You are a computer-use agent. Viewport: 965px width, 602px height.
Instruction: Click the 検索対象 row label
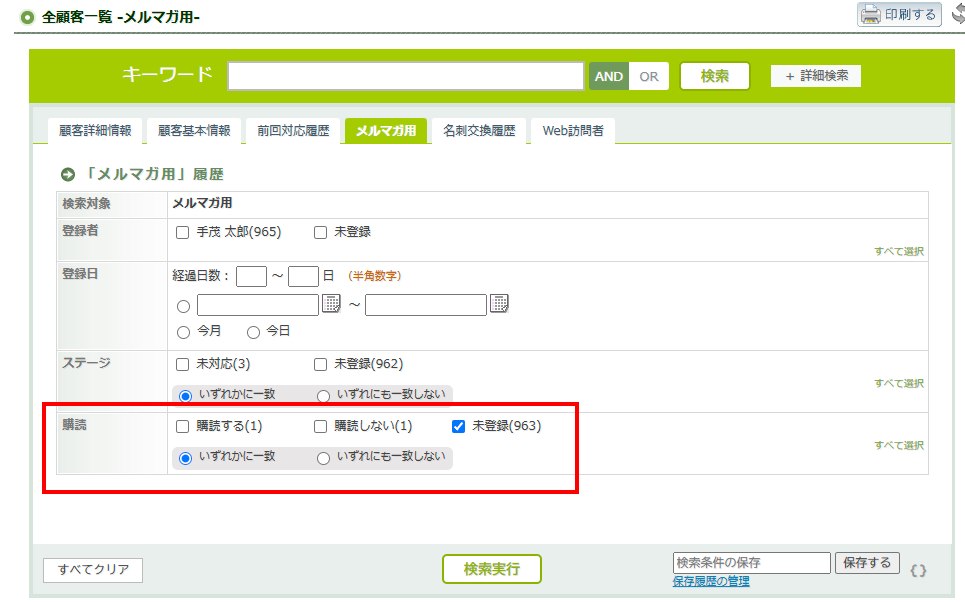point(86,204)
